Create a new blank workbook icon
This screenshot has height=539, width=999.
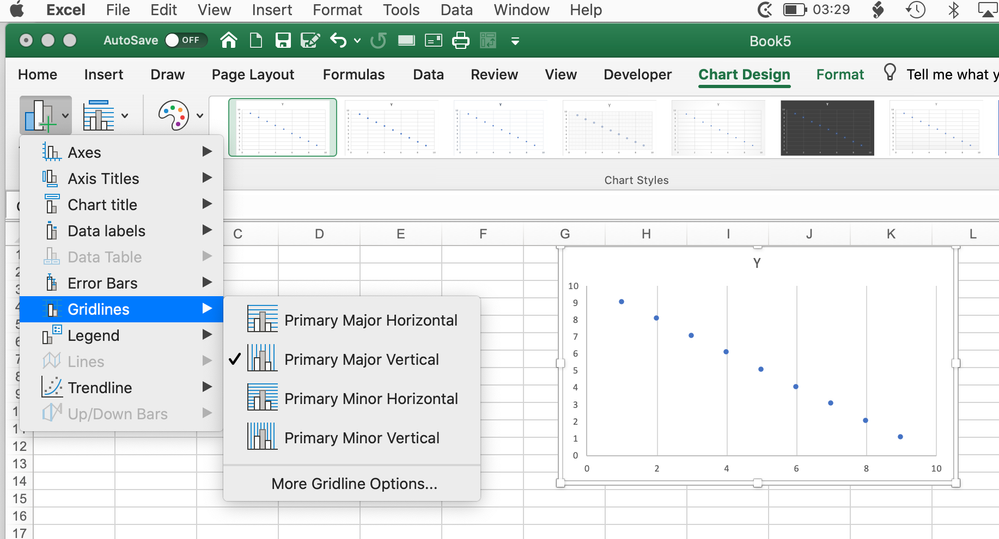click(x=255, y=41)
